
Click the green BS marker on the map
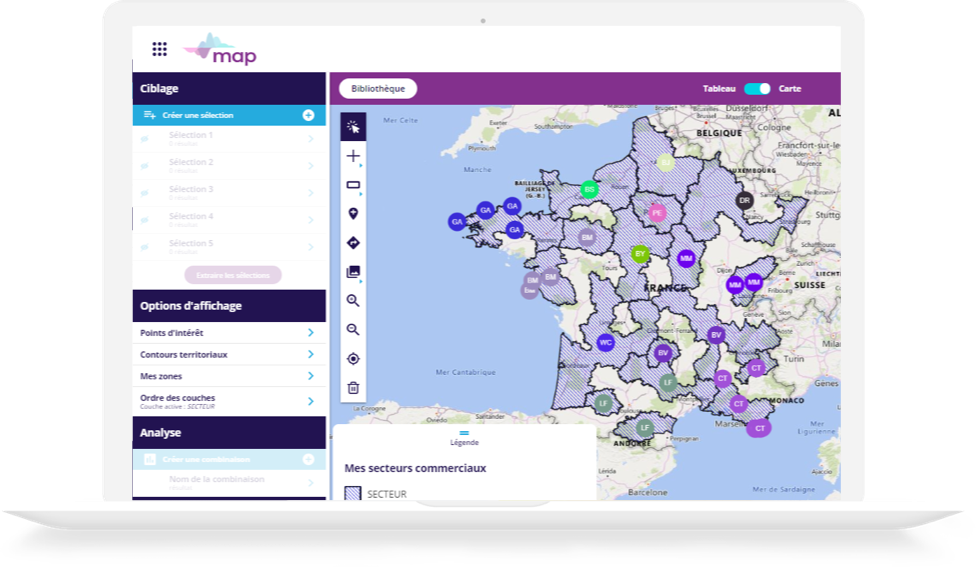pyautogui.click(x=589, y=189)
